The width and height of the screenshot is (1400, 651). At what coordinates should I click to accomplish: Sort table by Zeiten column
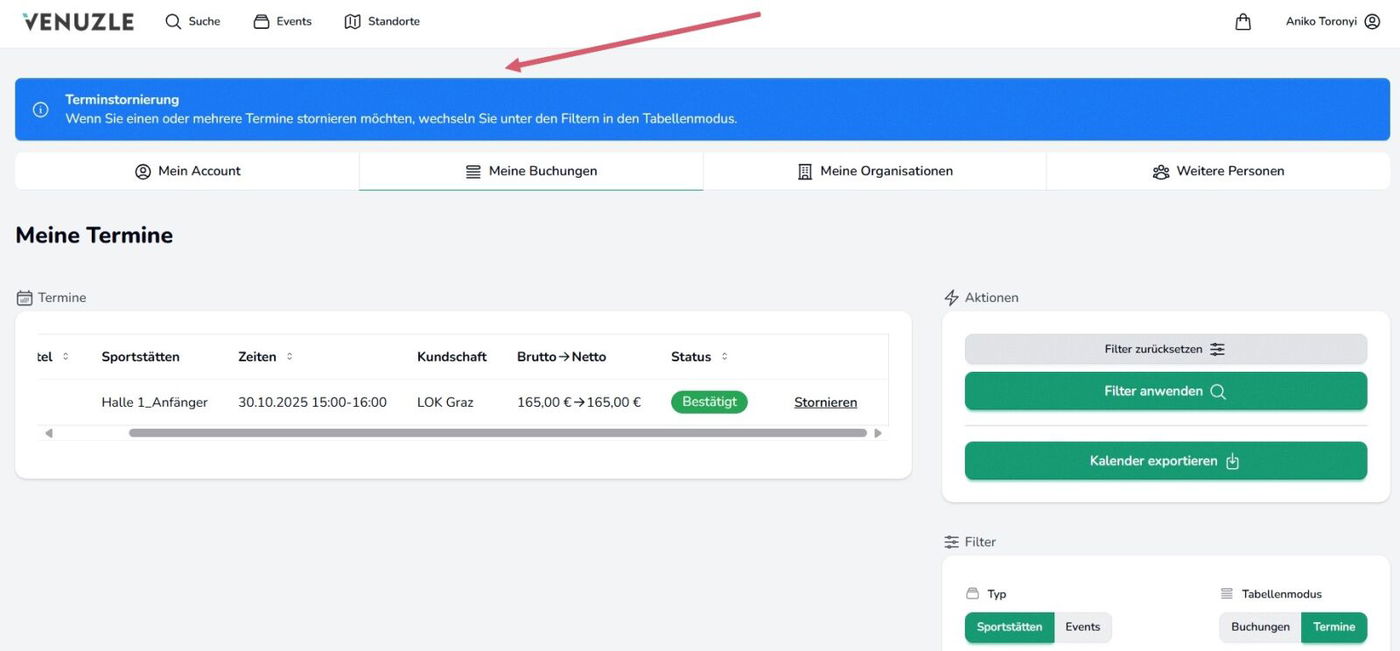tap(289, 357)
